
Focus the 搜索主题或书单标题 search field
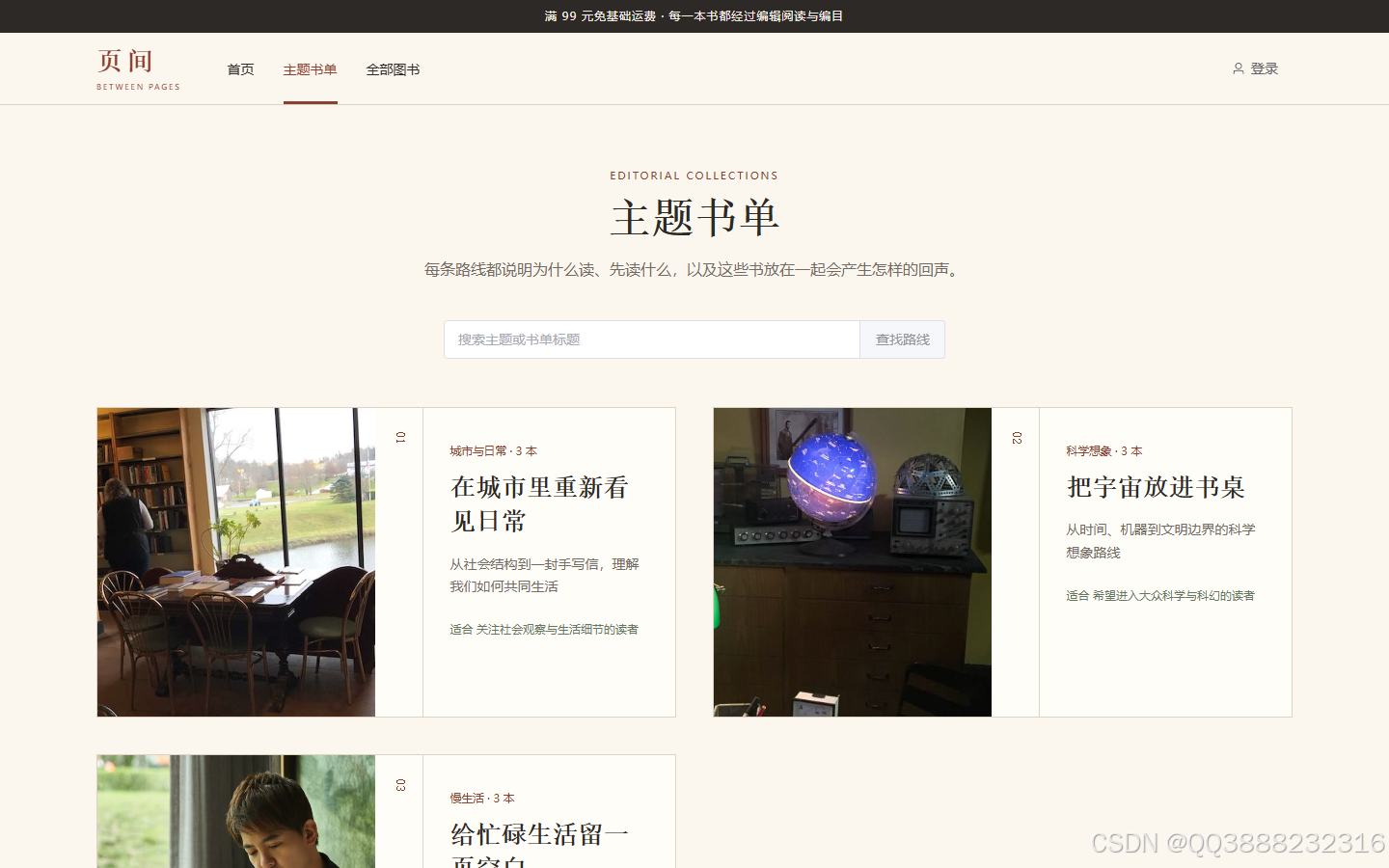(652, 339)
